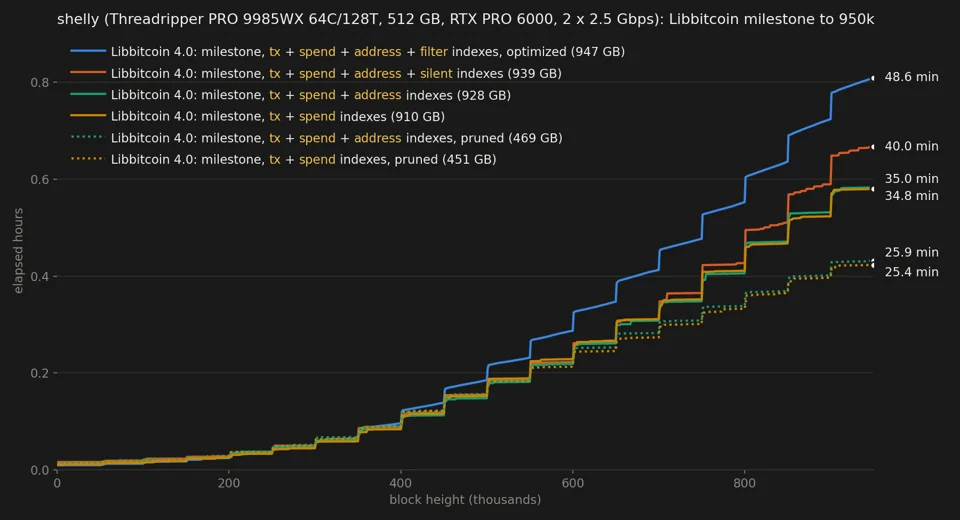Screen dimensions: 960x520
Task: Click the '25.9 min' end label
Action: click(911, 252)
